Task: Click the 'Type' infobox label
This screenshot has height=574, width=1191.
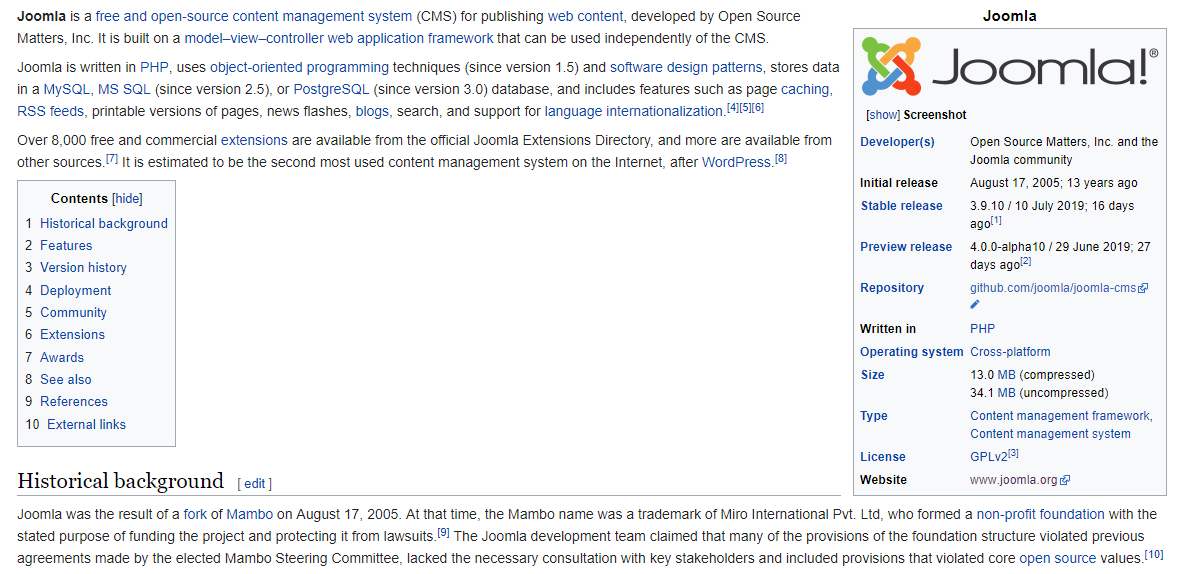Action: click(874, 415)
